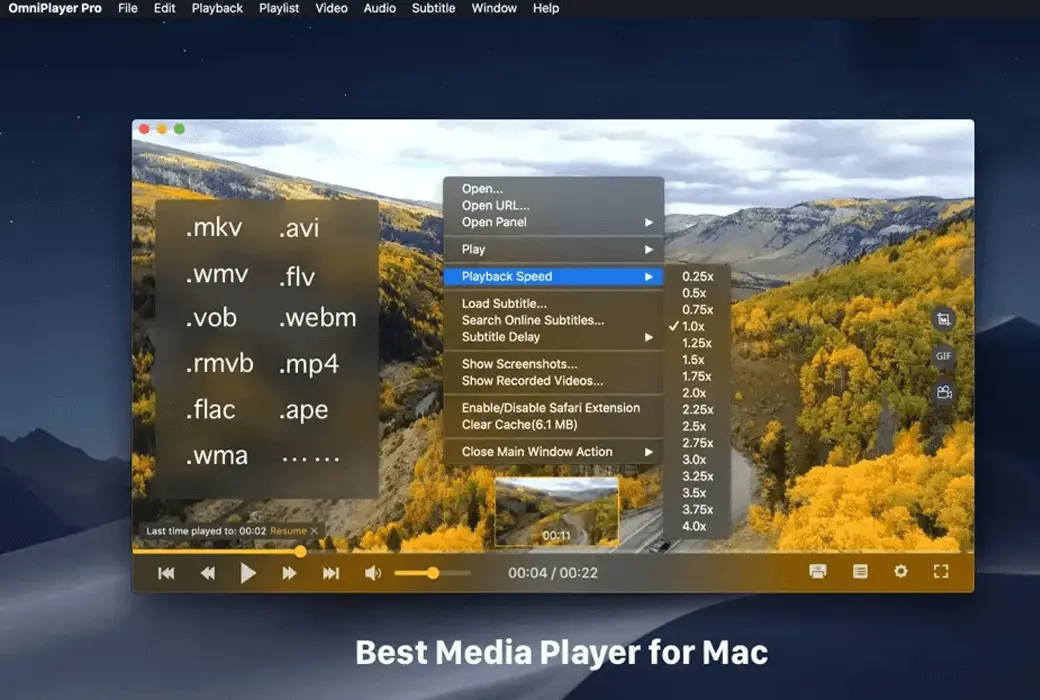Image resolution: width=1040 pixels, height=700 pixels.
Task: Expand Close Main Window Action submenu
Action: point(553,452)
